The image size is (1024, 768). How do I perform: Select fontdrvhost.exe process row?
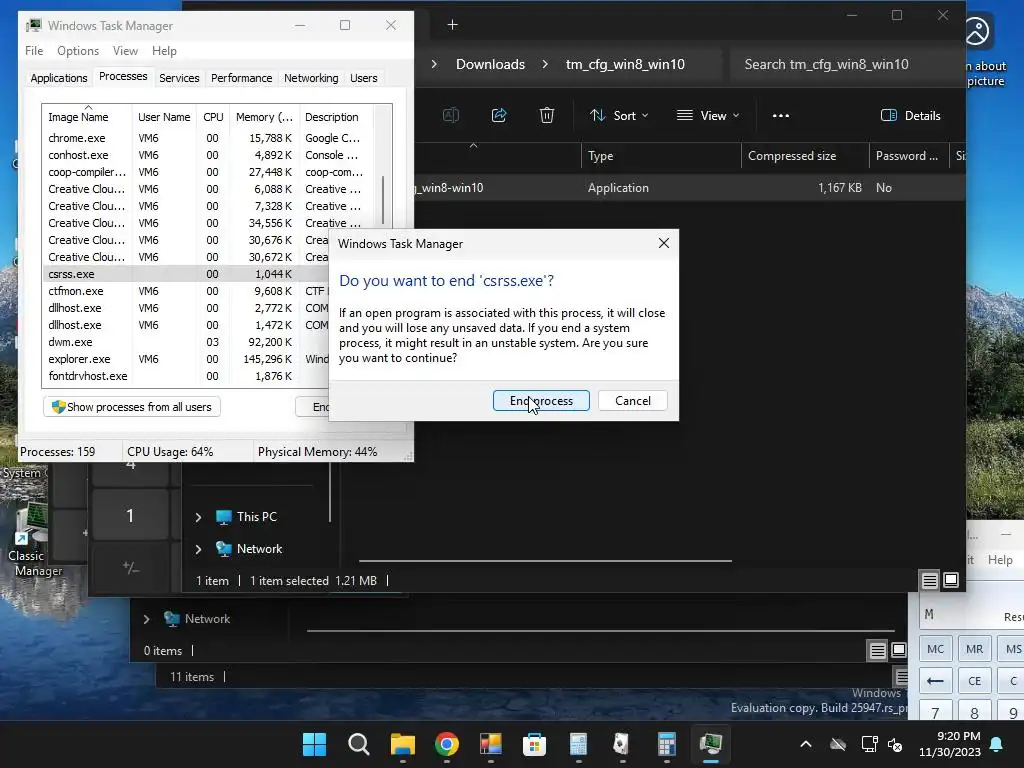[186, 376]
